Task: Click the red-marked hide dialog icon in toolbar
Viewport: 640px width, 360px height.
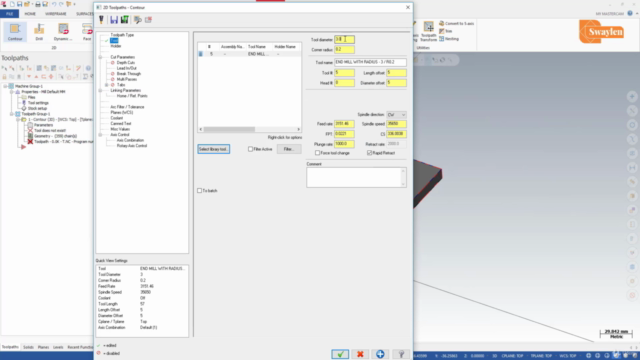Action: point(148,20)
